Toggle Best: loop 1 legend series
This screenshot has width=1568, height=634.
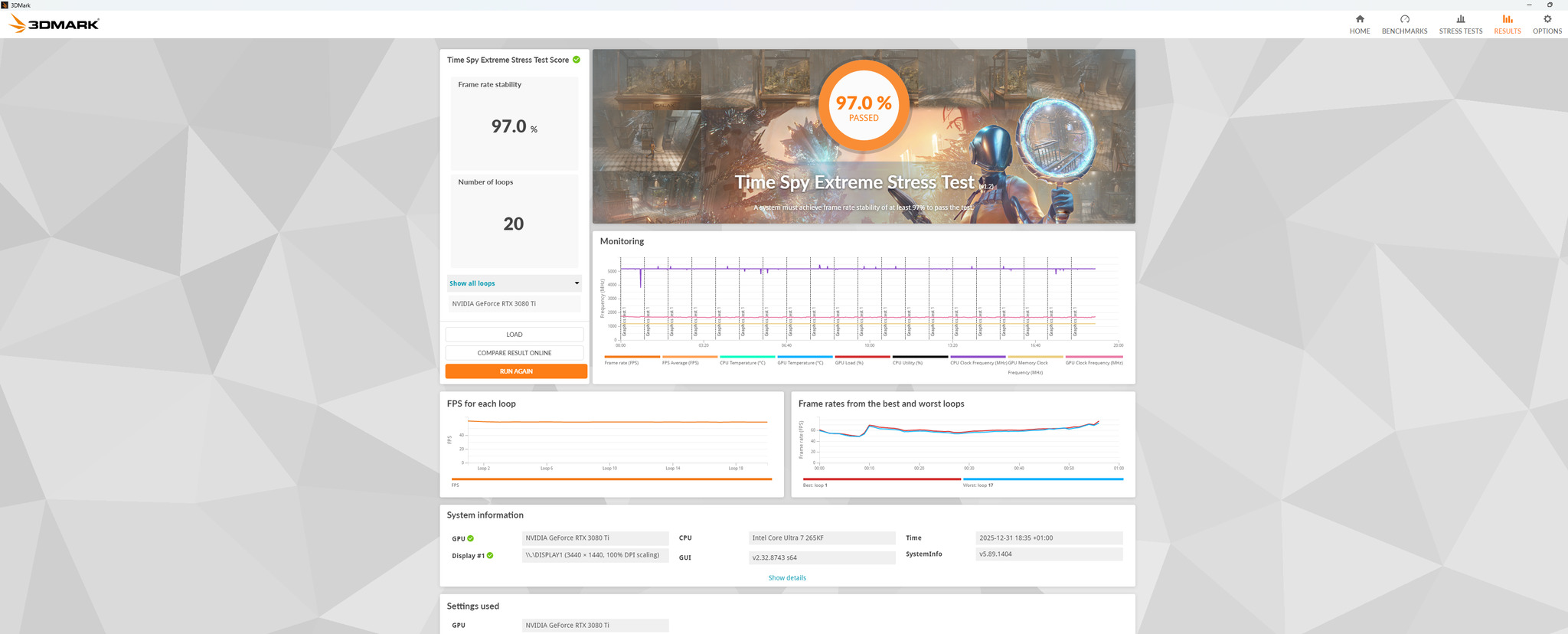click(x=881, y=482)
